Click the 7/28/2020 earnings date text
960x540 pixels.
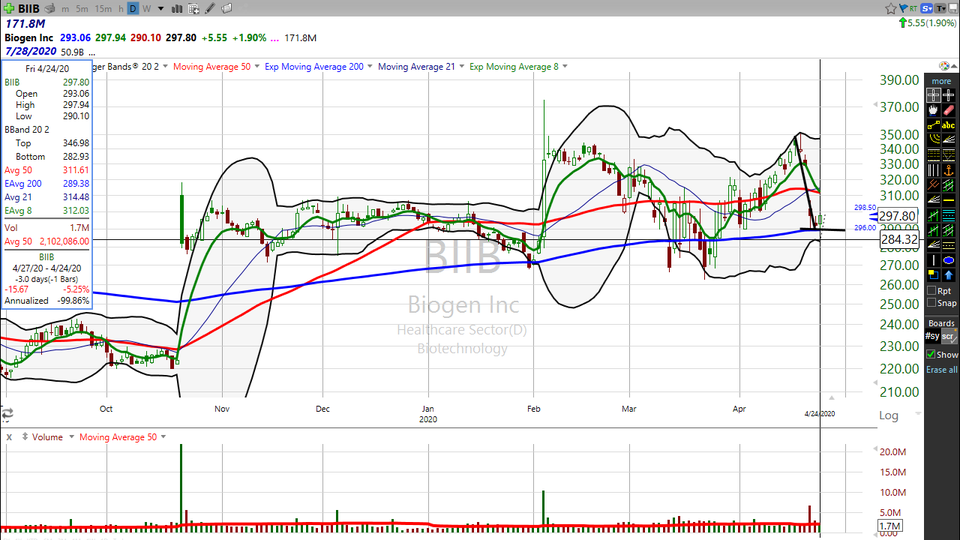pos(31,51)
